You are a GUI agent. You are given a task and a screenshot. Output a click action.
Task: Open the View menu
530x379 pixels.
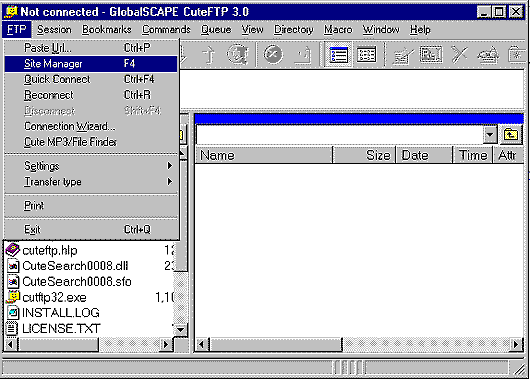252,30
